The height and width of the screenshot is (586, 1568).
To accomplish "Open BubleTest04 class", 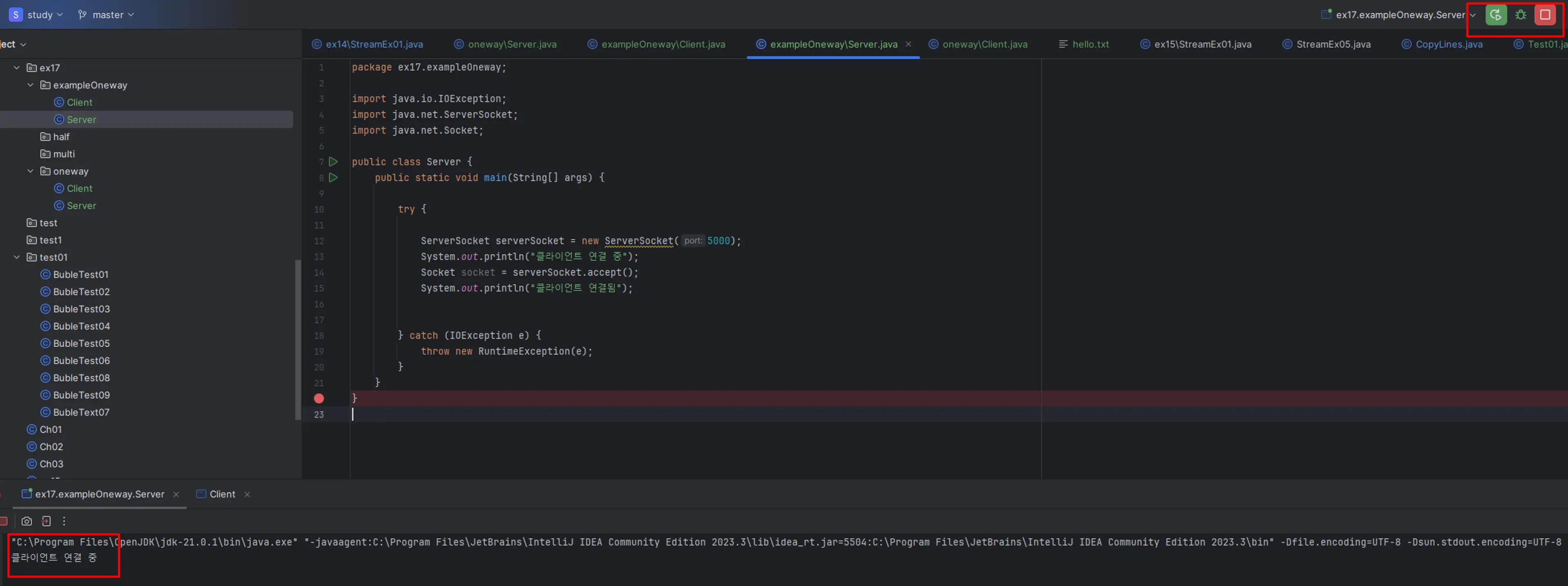I will [75, 326].
